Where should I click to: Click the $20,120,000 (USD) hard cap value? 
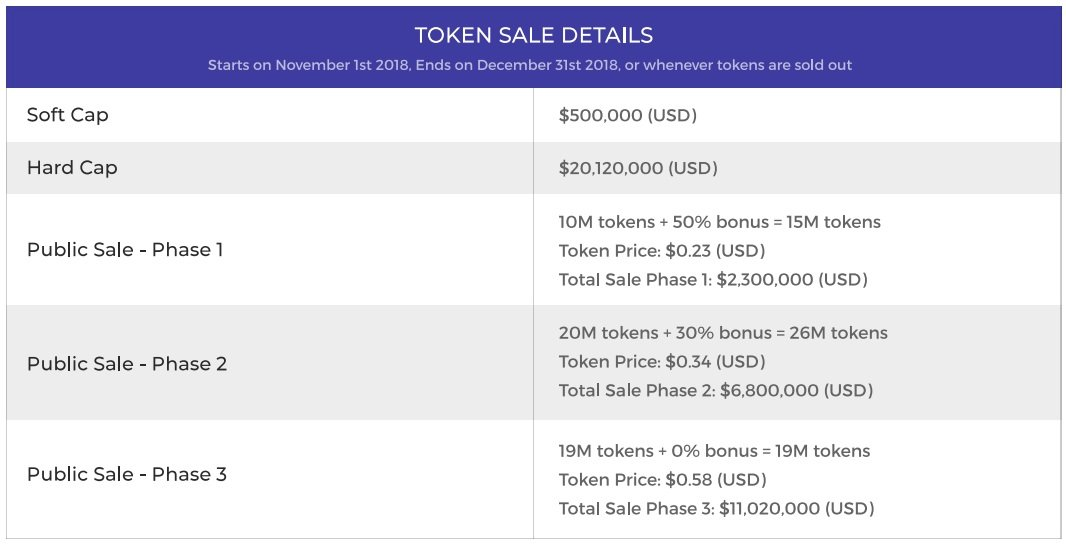[x=638, y=168]
